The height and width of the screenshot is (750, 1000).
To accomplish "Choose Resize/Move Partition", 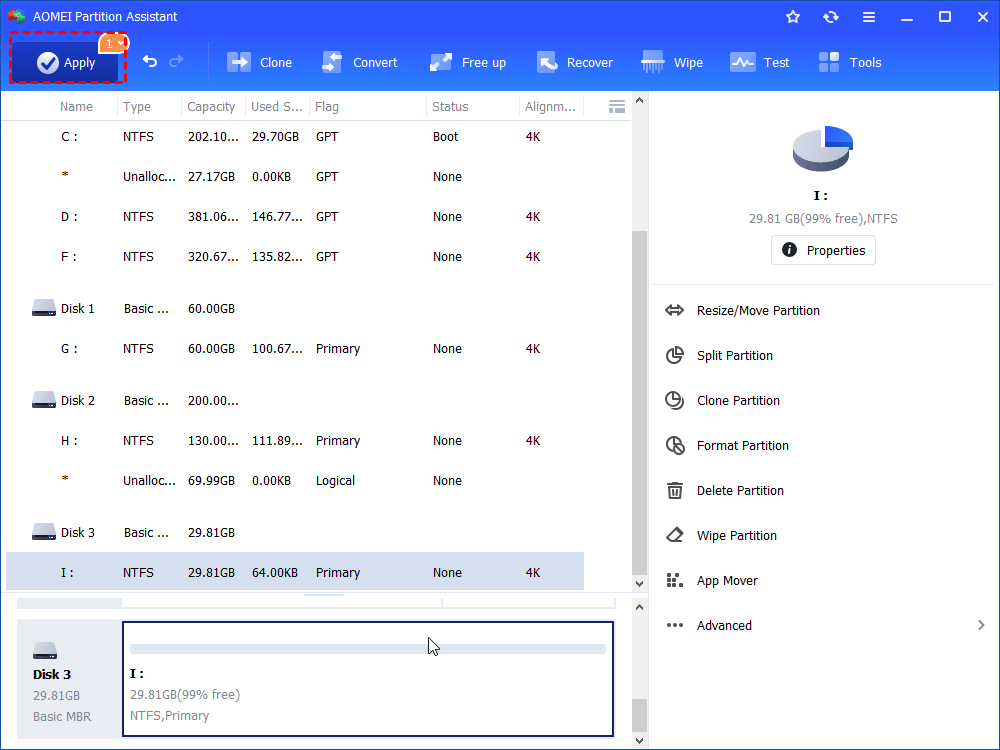I will pos(758,311).
